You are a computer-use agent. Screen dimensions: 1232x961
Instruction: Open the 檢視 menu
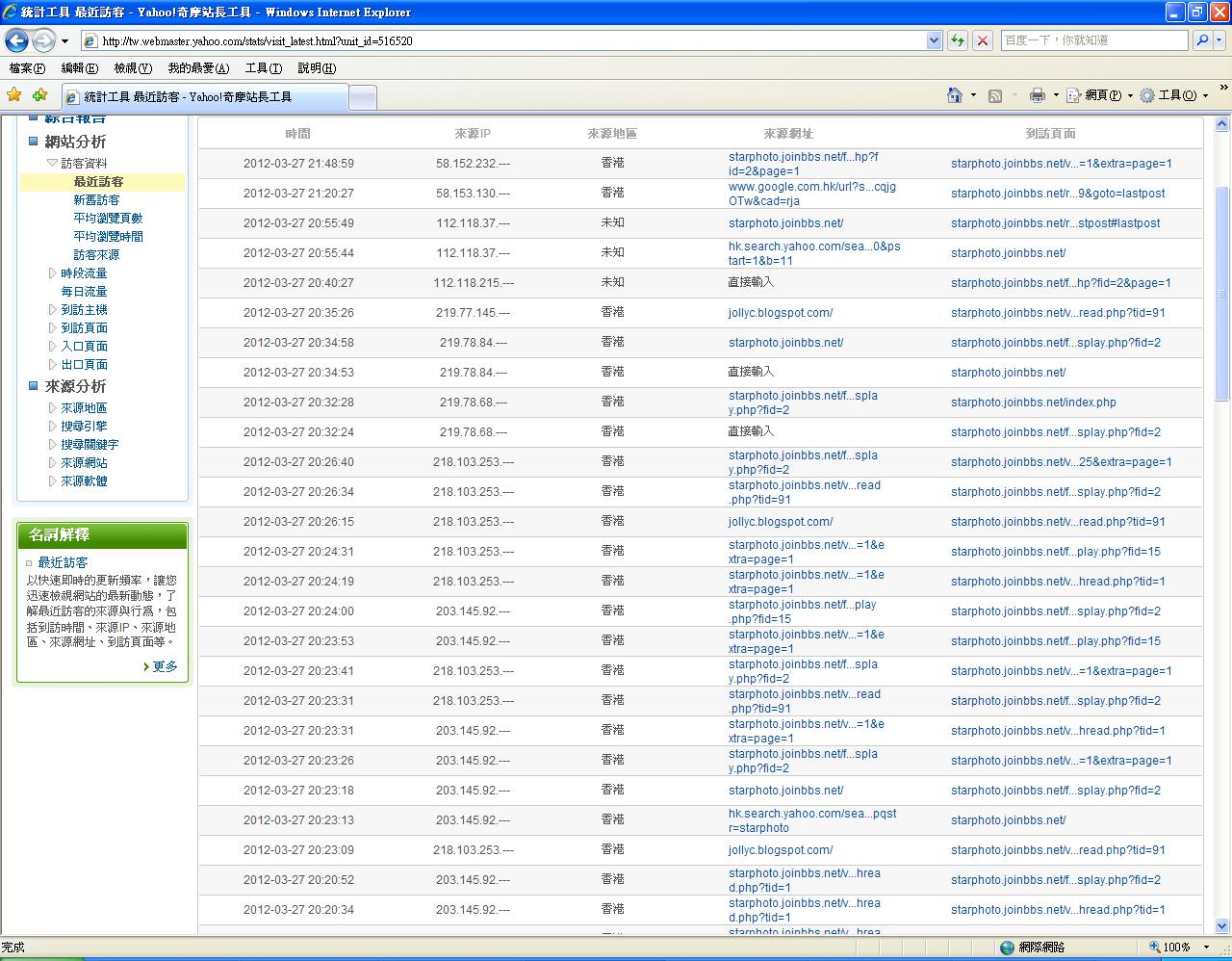(133, 68)
